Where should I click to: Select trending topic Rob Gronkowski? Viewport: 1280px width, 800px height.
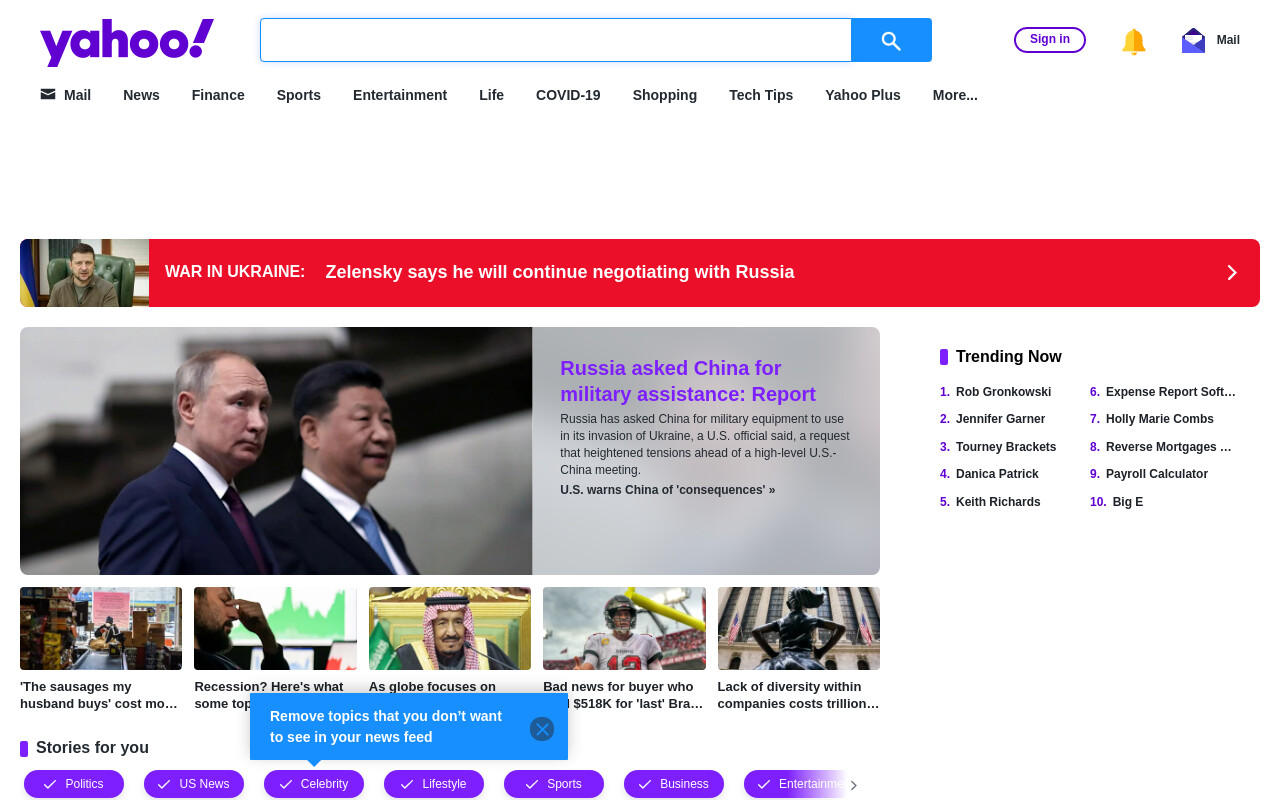coord(1003,392)
